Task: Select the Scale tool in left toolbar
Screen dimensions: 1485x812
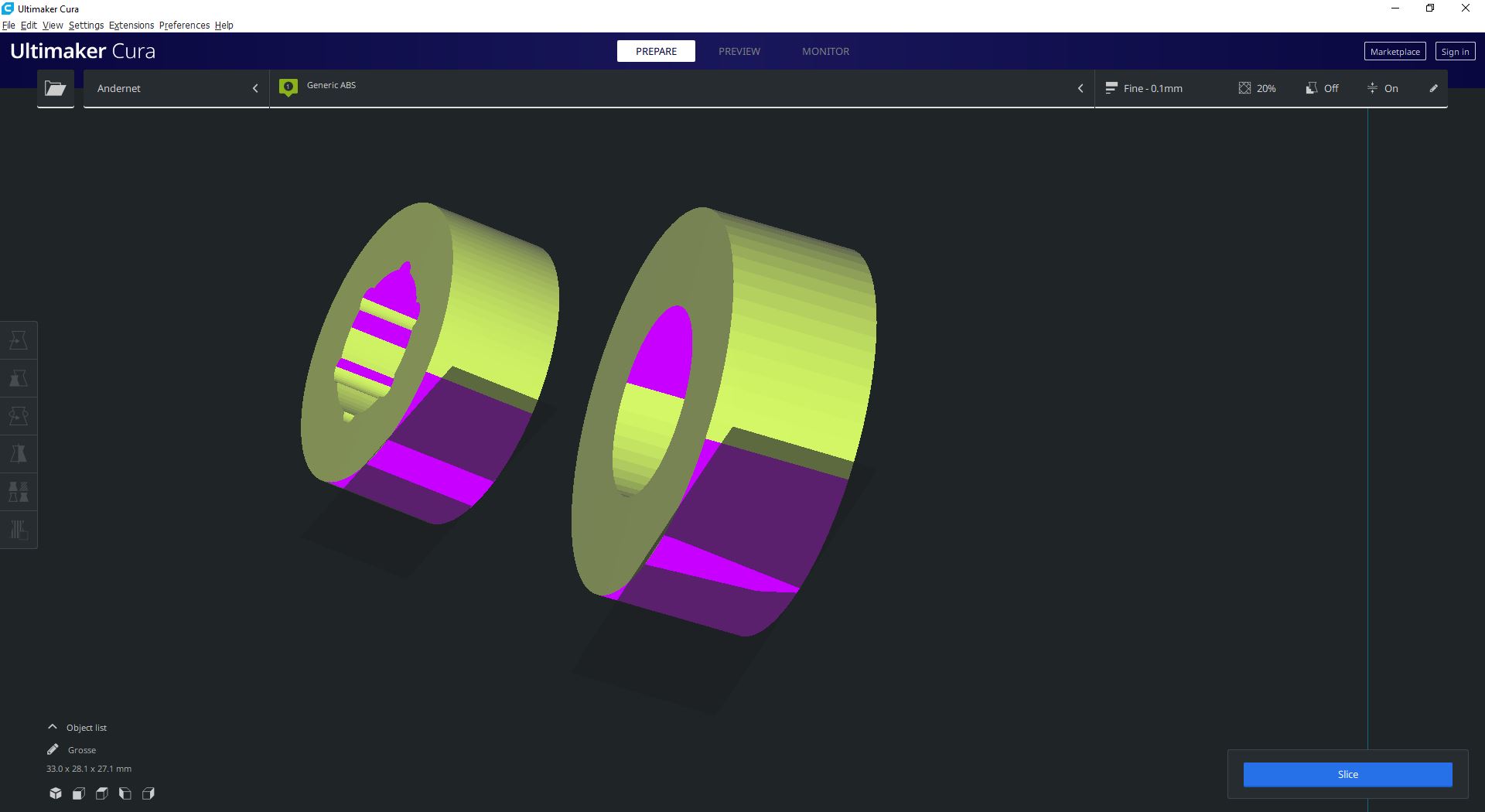Action: click(x=19, y=378)
